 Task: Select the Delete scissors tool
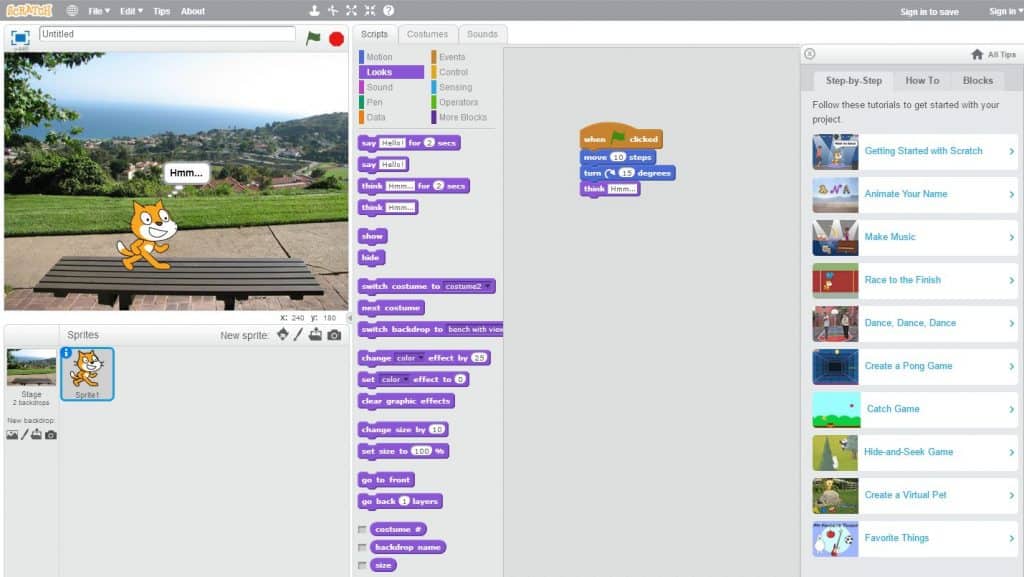333,10
